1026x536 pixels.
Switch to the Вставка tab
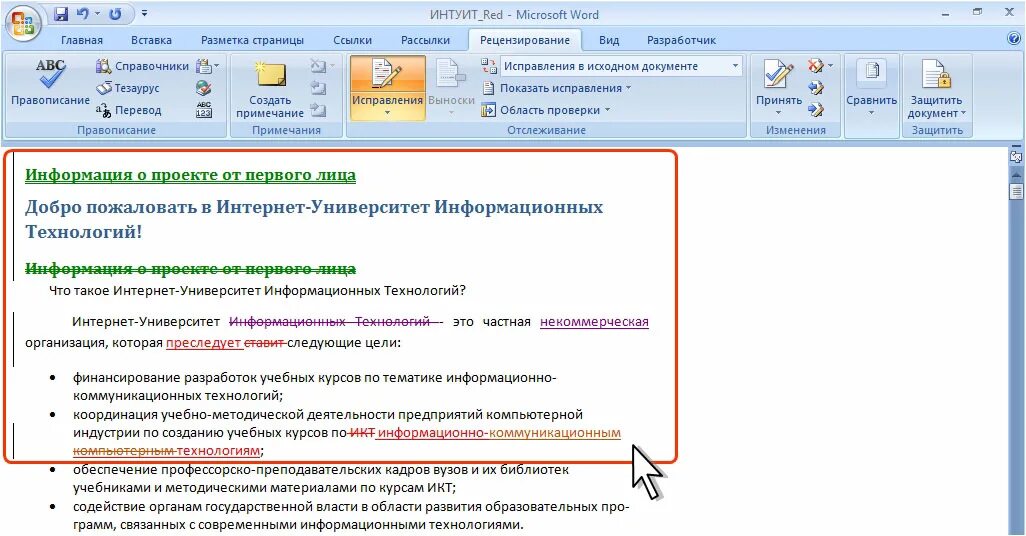151,40
